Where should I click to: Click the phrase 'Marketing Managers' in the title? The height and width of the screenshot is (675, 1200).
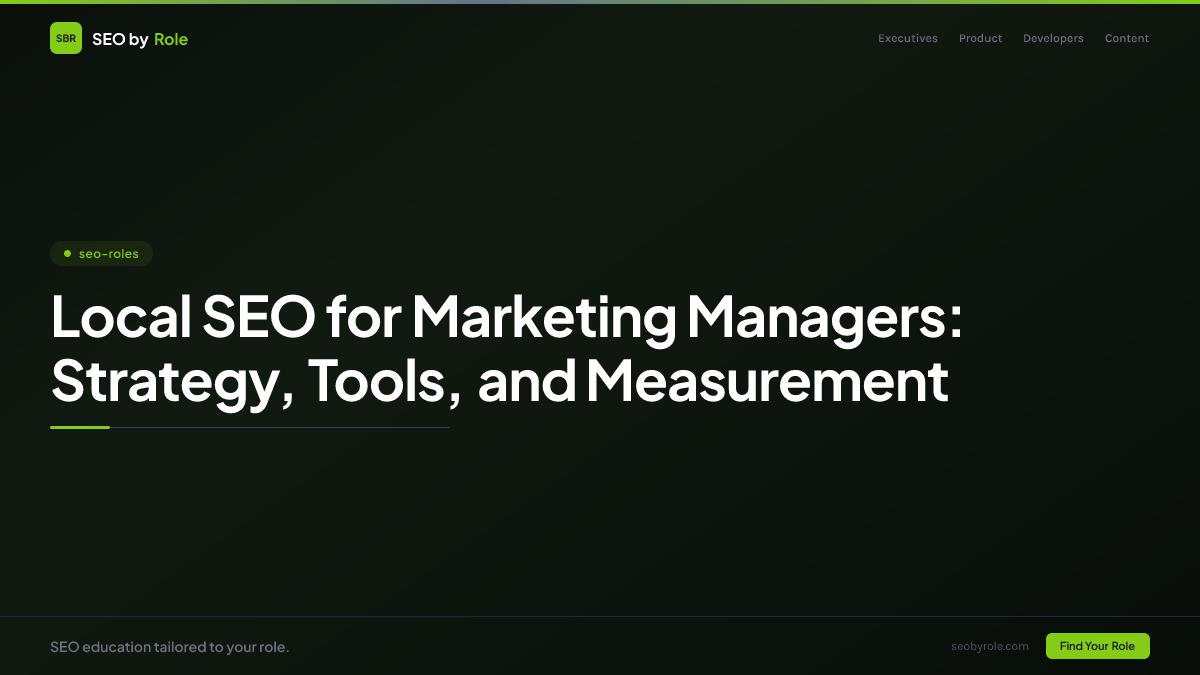click(x=680, y=318)
